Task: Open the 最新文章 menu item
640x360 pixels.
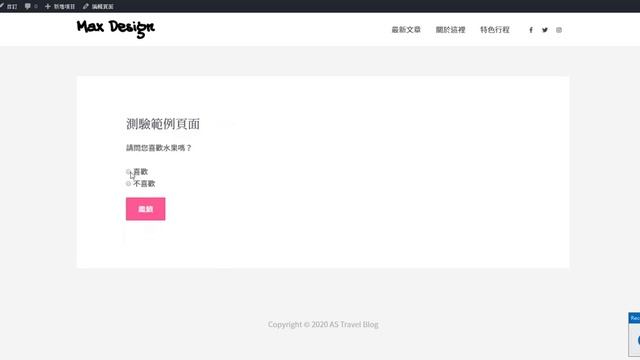Action: click(x=406, y=30)
